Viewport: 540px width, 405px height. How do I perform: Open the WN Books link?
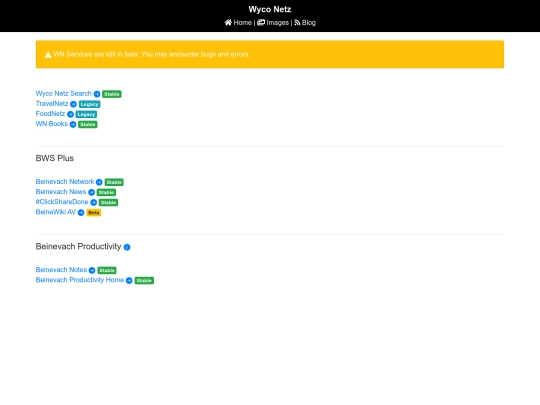[52, 124]
